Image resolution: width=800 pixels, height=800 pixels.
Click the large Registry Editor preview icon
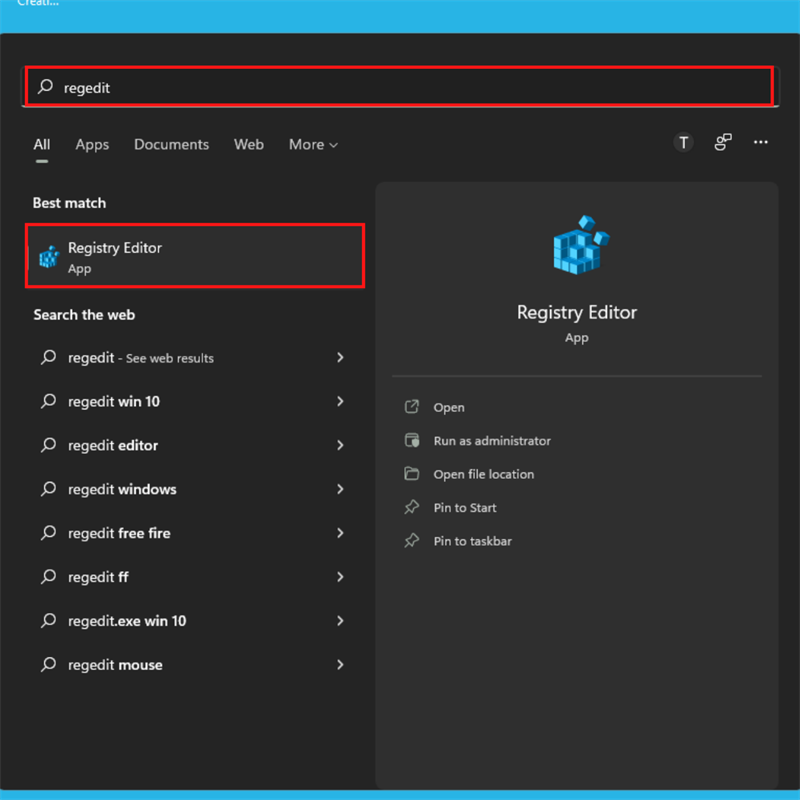pyautogui.click(x=581, y=245)
